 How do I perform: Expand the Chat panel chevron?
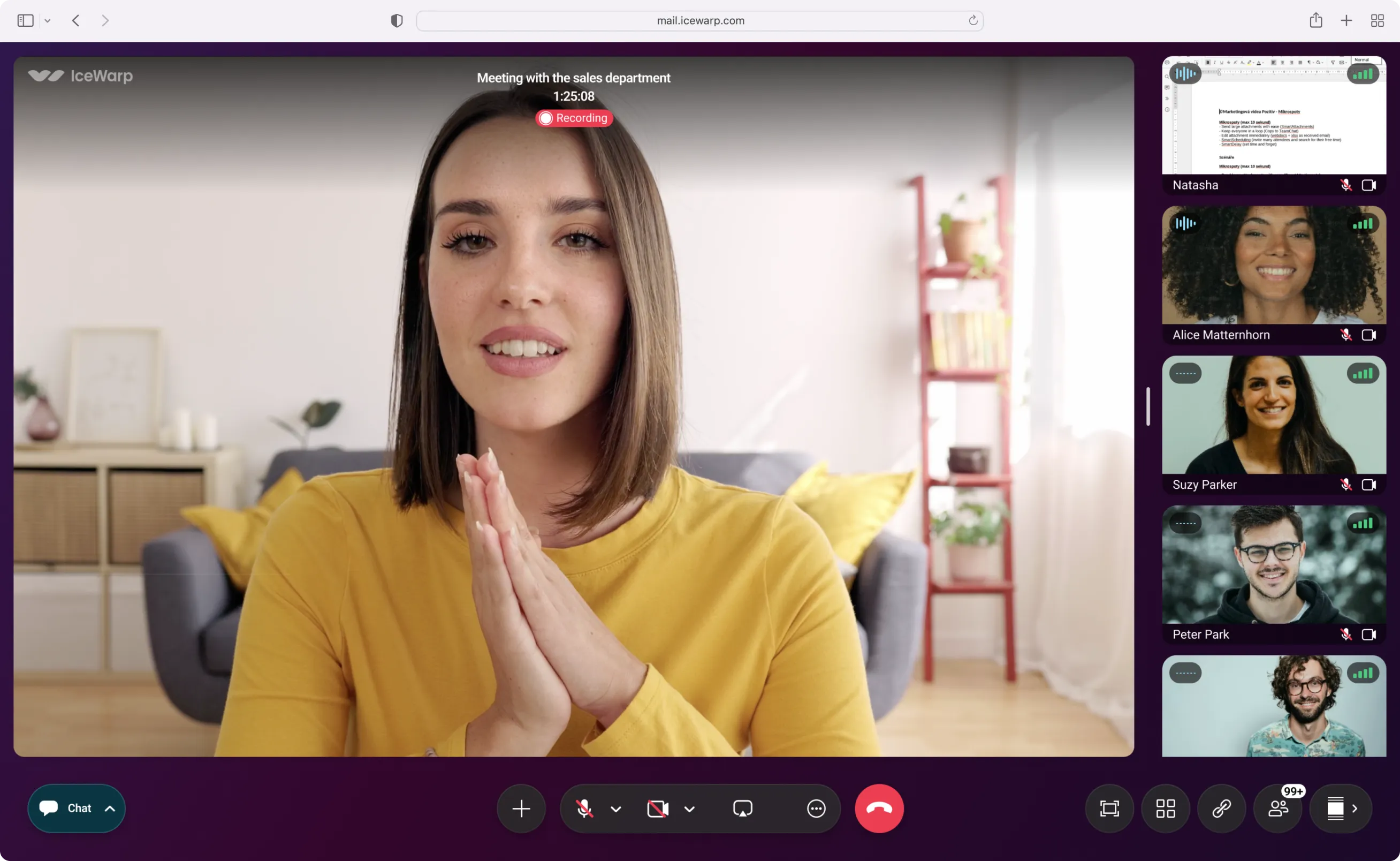110,808
